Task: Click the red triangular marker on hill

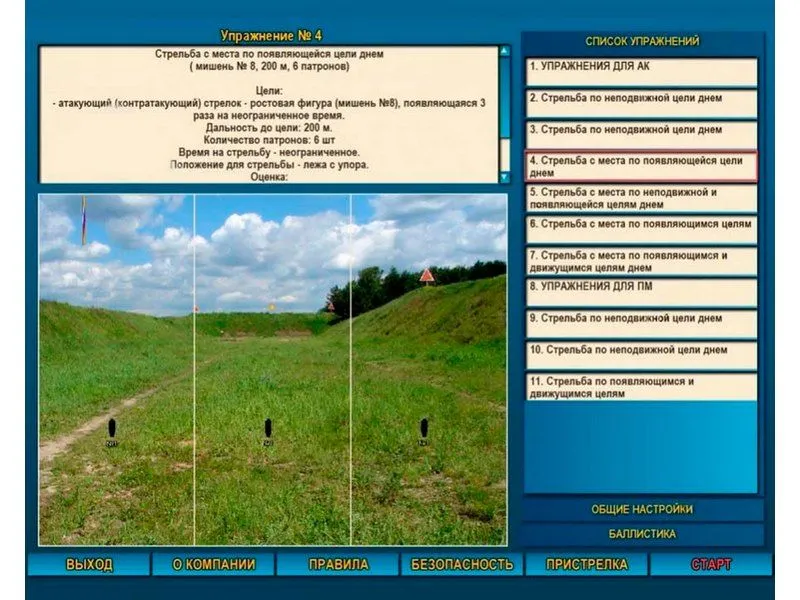Action: tap(427, 275)
